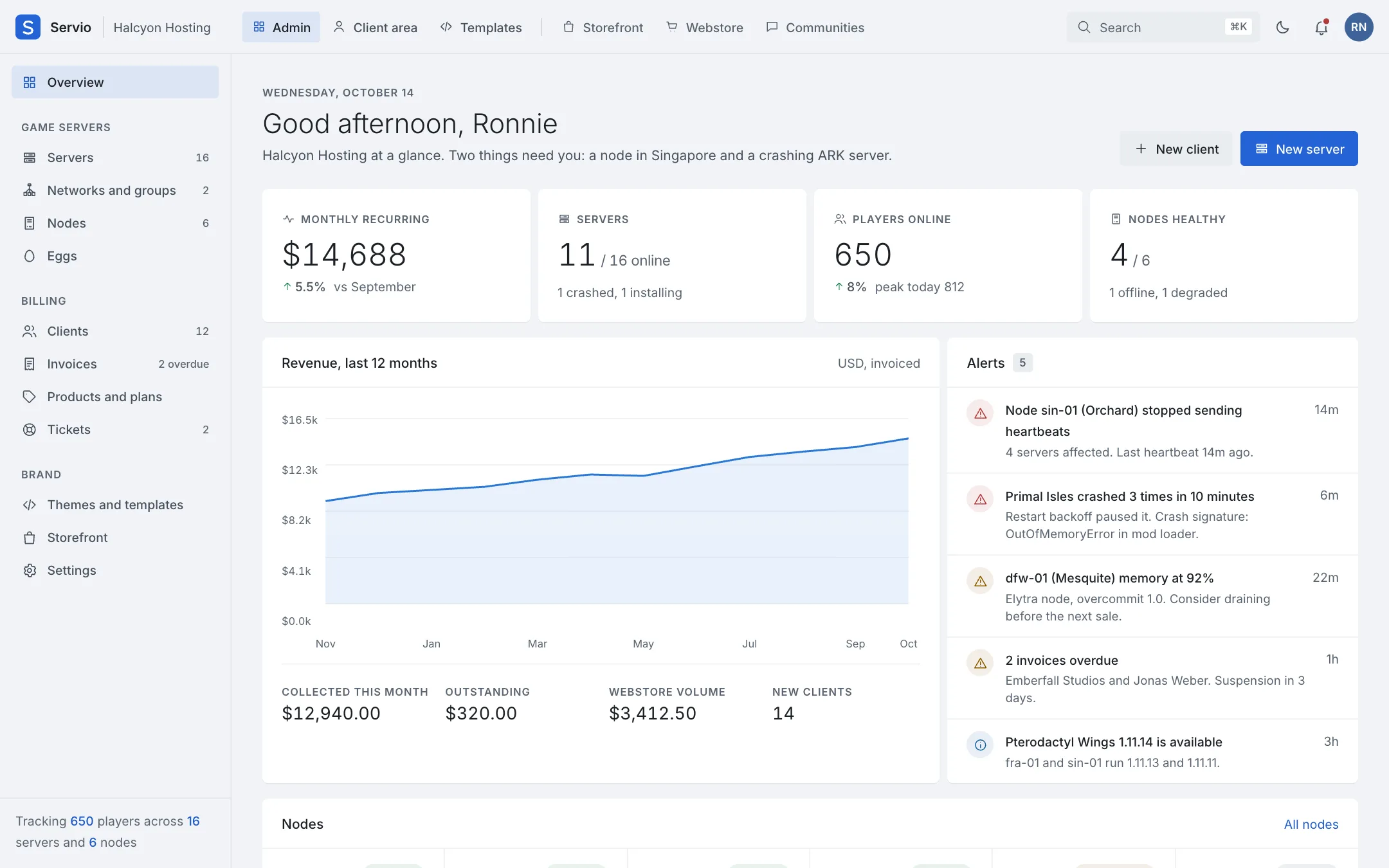Click the Servio logo icon
Image resolution: width=1389 pixels, height=868 pixels.
[28, 27]
